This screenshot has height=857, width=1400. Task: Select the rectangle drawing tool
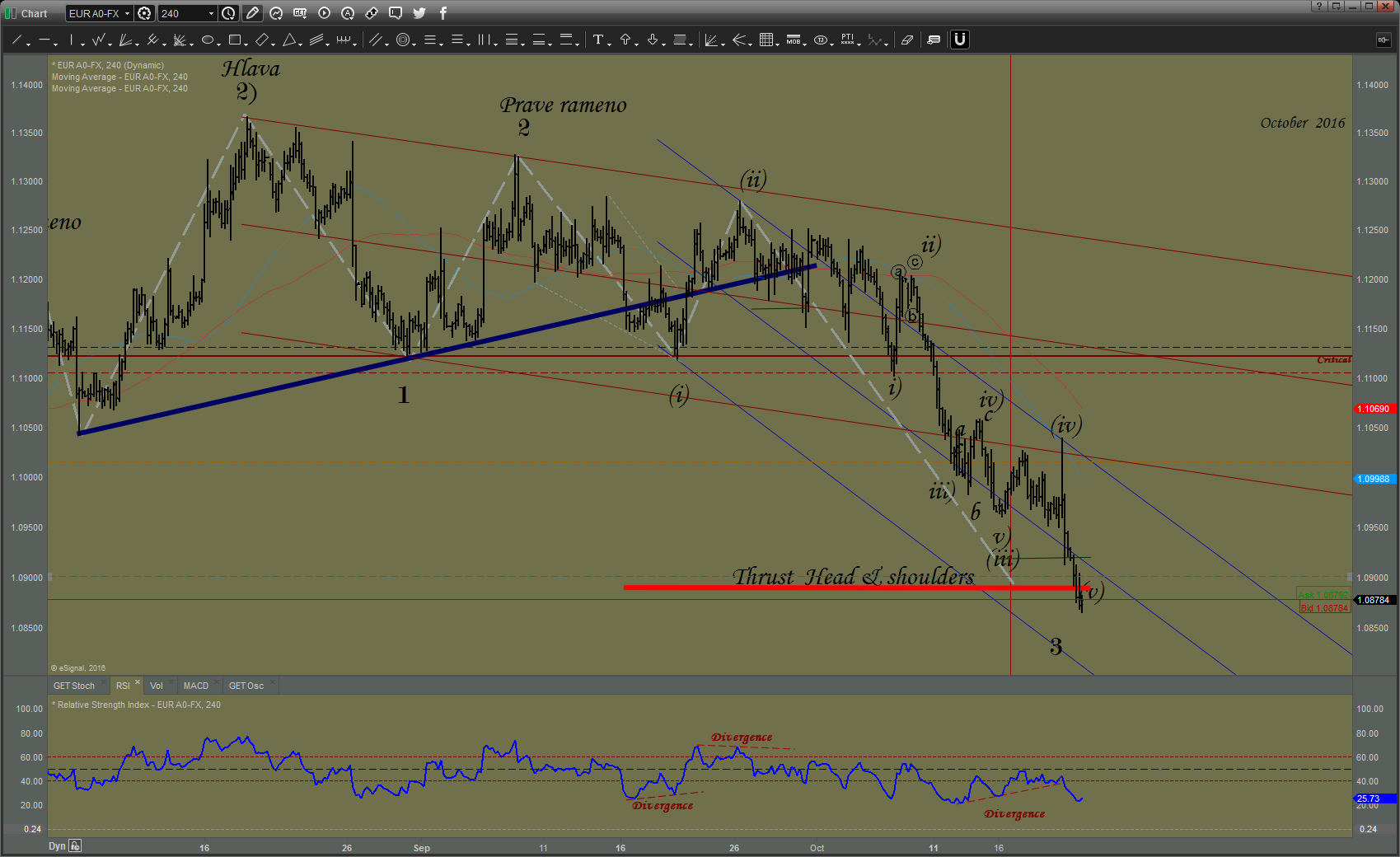point(235,40)
